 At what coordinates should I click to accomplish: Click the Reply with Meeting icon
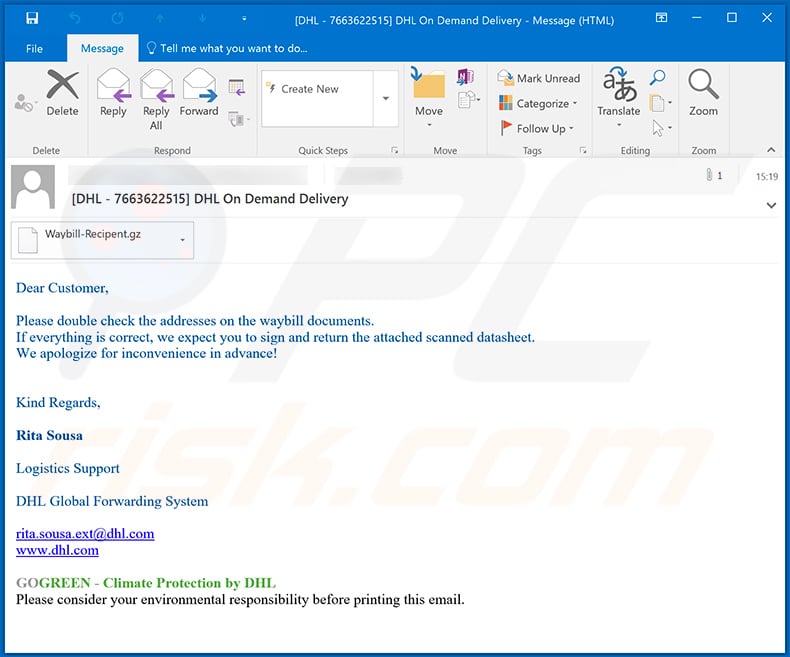tap(237, 87)
